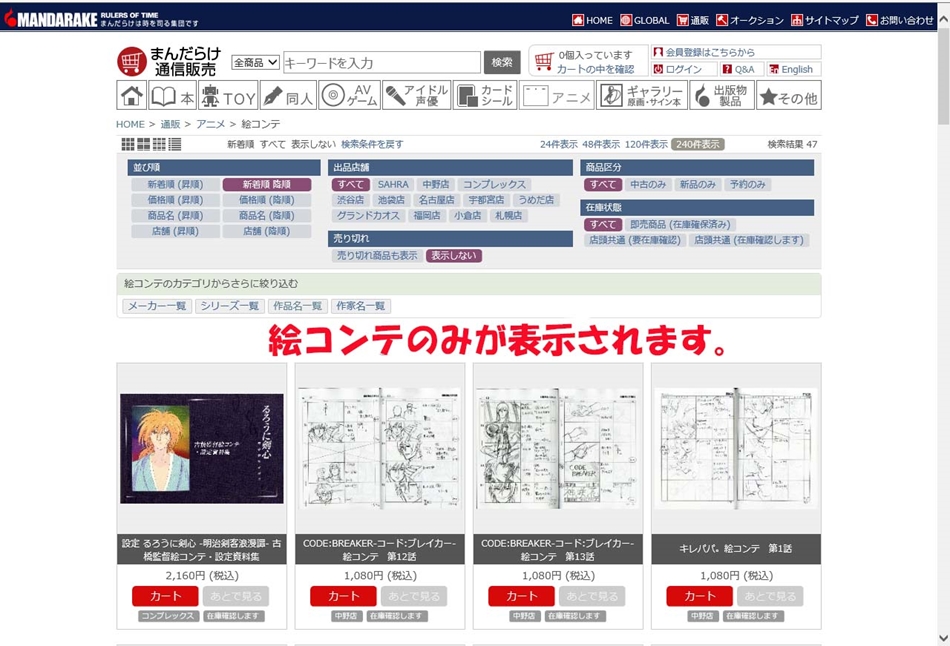This screenshot has width=950, height=646.
Task: Open the その他 star category
Action: (x=789, y=95)
